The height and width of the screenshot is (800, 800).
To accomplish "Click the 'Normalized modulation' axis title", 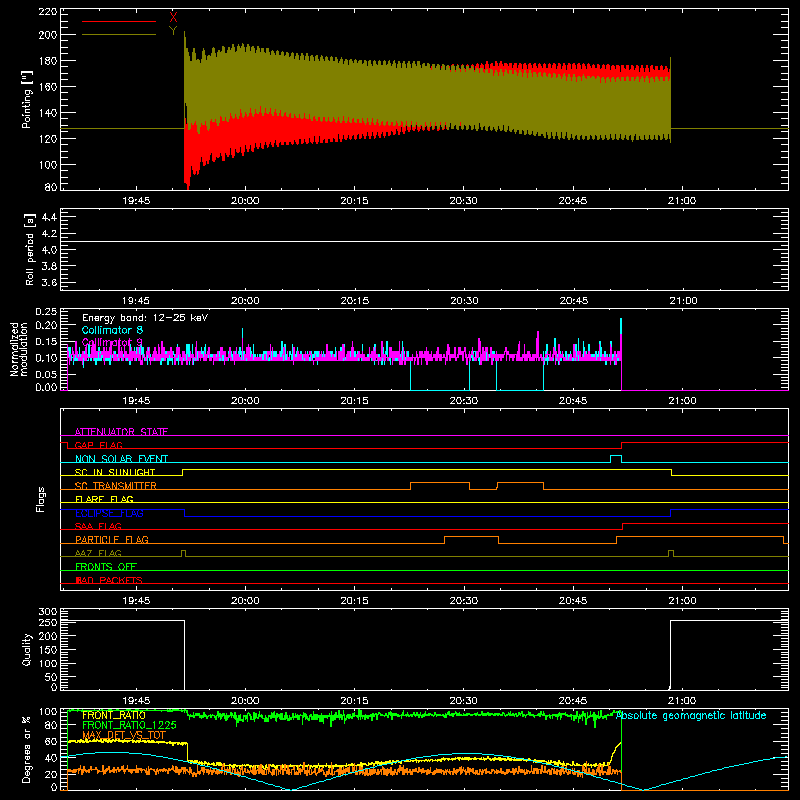I will click(19, 349).
